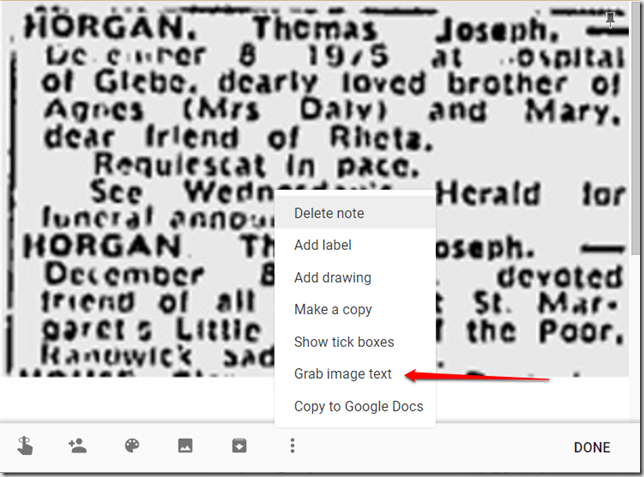Open the colour palette icon
Viewport: 644px width, 477px height.
point(132,445)
